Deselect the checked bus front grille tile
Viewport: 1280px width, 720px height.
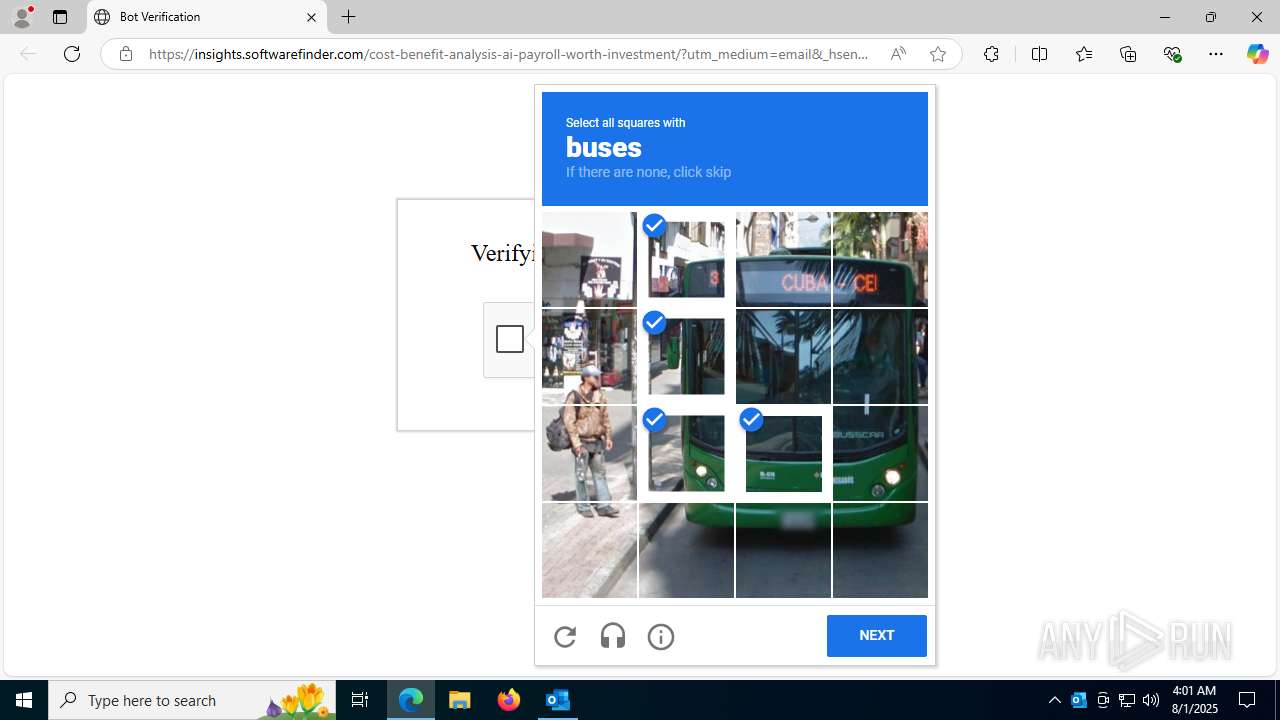(x=783, y=453)
